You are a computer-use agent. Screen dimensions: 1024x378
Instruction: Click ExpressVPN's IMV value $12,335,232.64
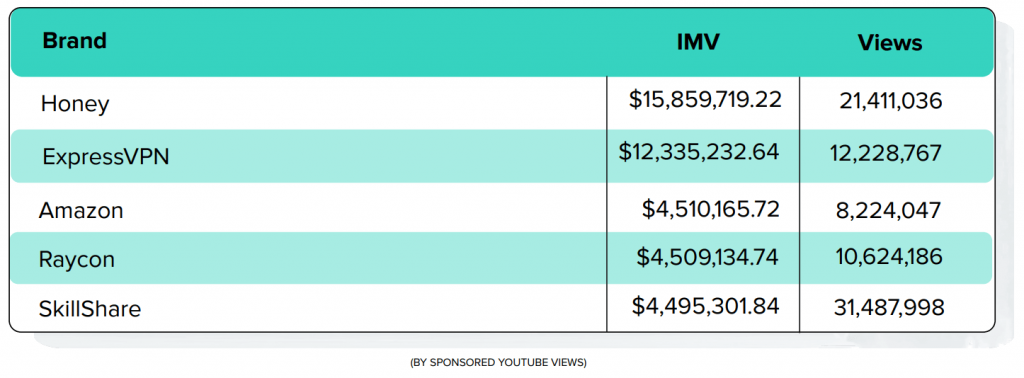click(699, 152)
